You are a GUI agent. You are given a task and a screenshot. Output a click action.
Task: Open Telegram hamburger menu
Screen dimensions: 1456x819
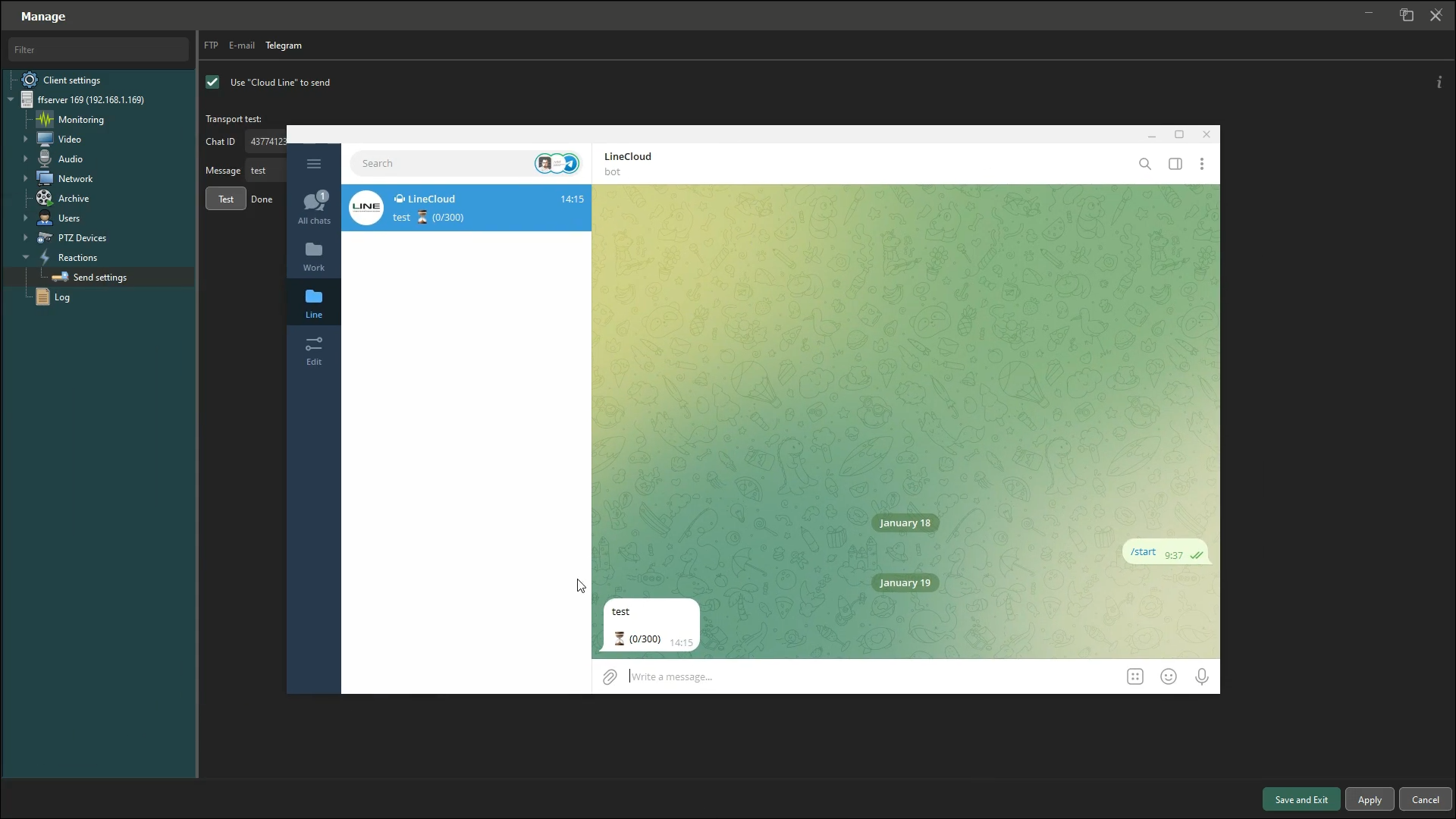314,164
